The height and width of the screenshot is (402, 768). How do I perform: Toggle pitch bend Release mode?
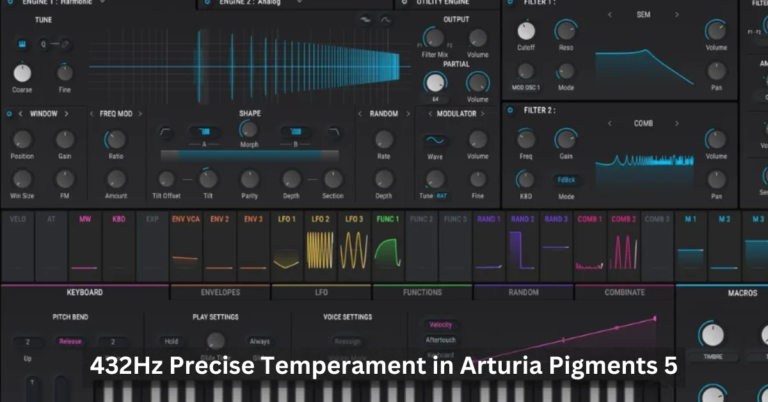click(x=70, y=341)
